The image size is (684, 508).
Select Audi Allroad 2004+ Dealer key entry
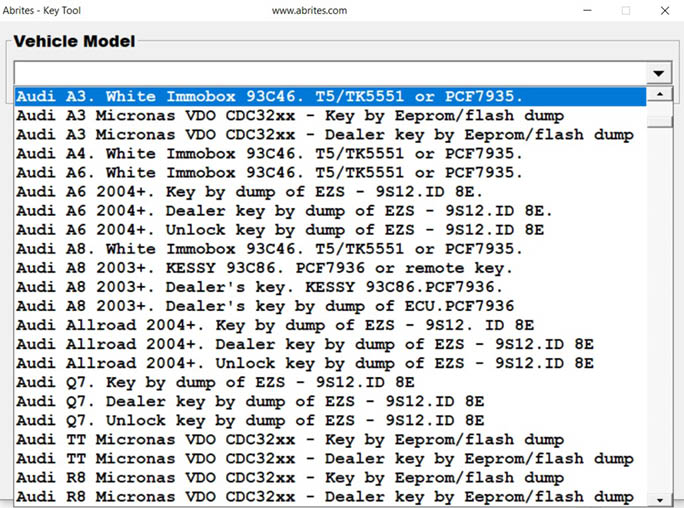tap(305, 344)
